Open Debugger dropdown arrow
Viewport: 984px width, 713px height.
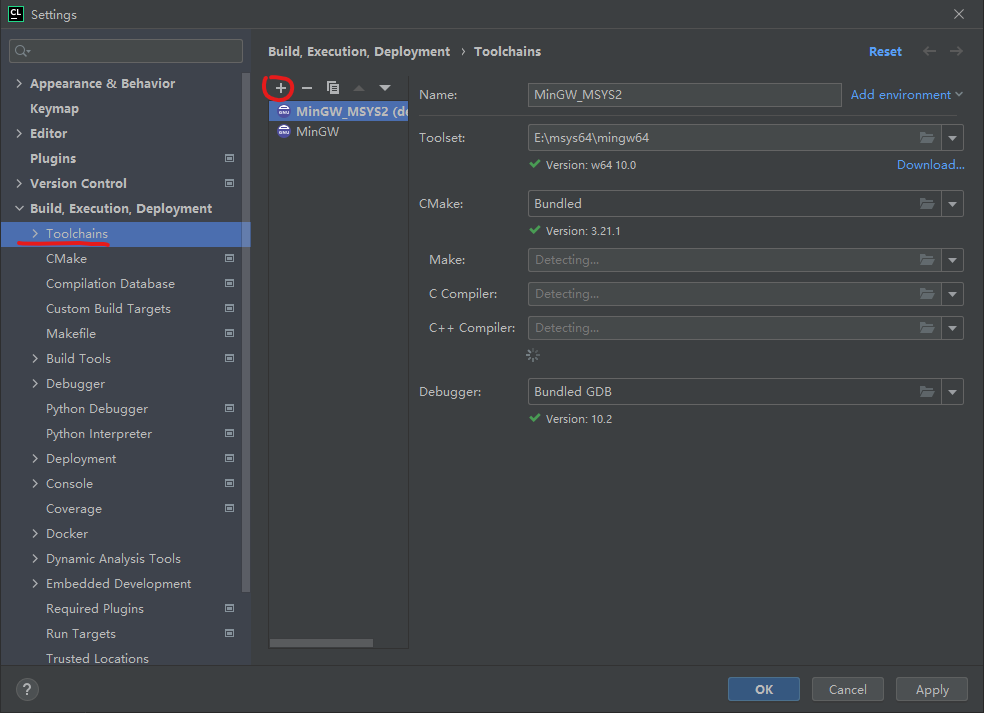[x=953, y=392]
